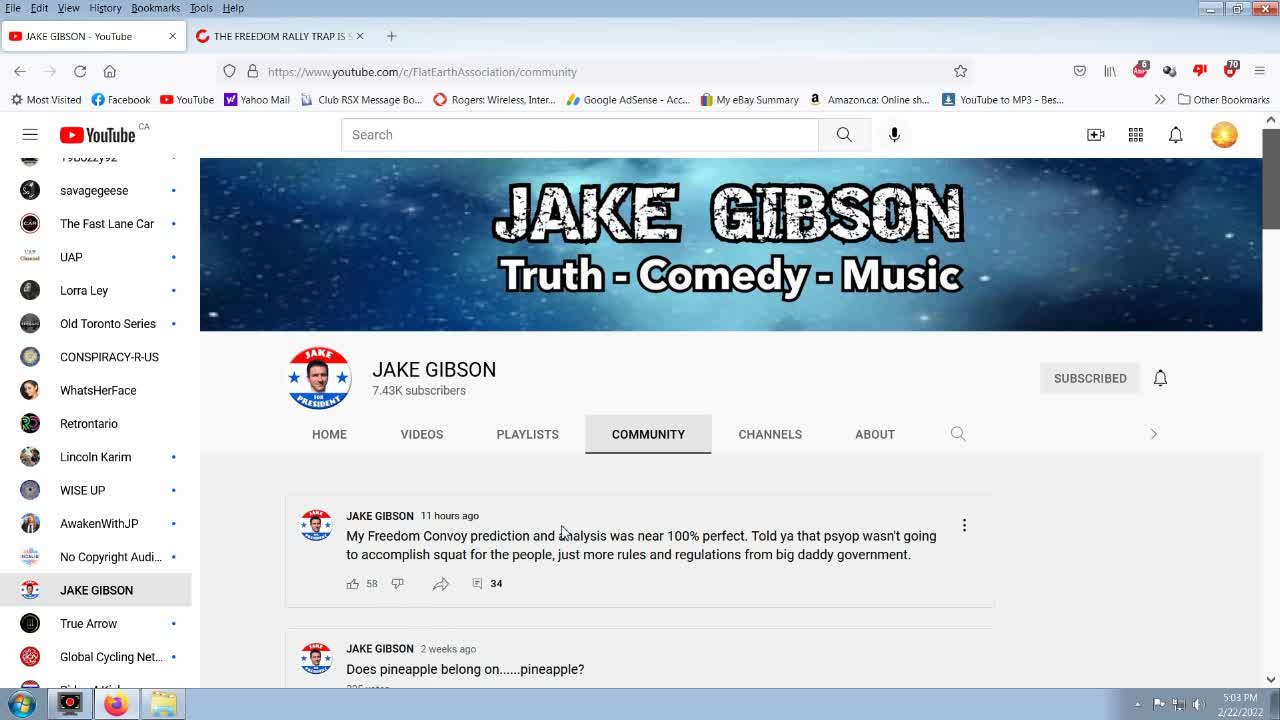Click the YouTube logo

tap(97, 135)
